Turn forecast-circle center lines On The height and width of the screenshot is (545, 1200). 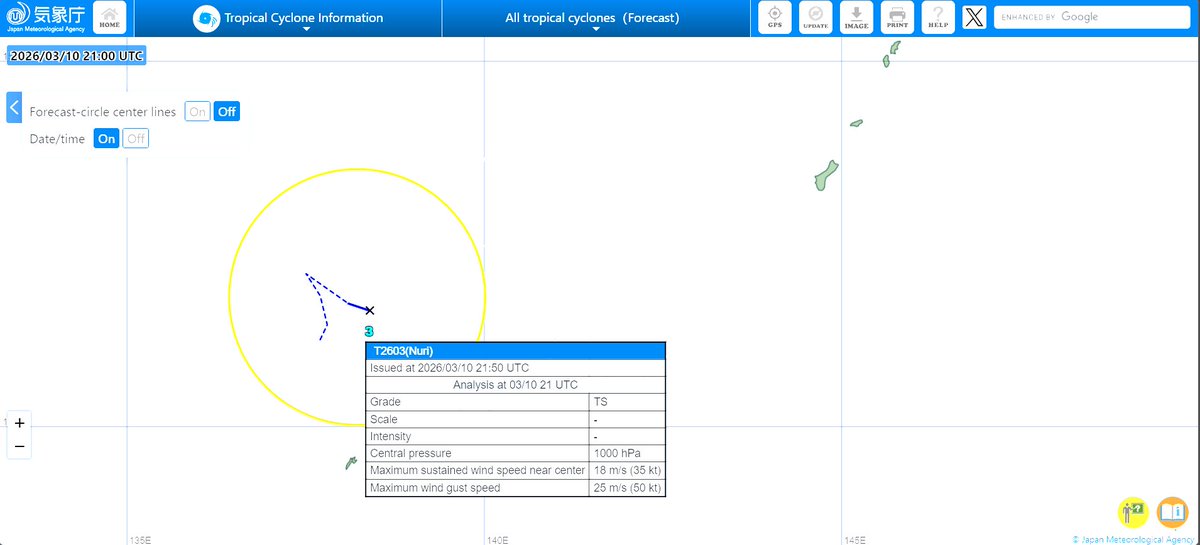tap(197, 112)
